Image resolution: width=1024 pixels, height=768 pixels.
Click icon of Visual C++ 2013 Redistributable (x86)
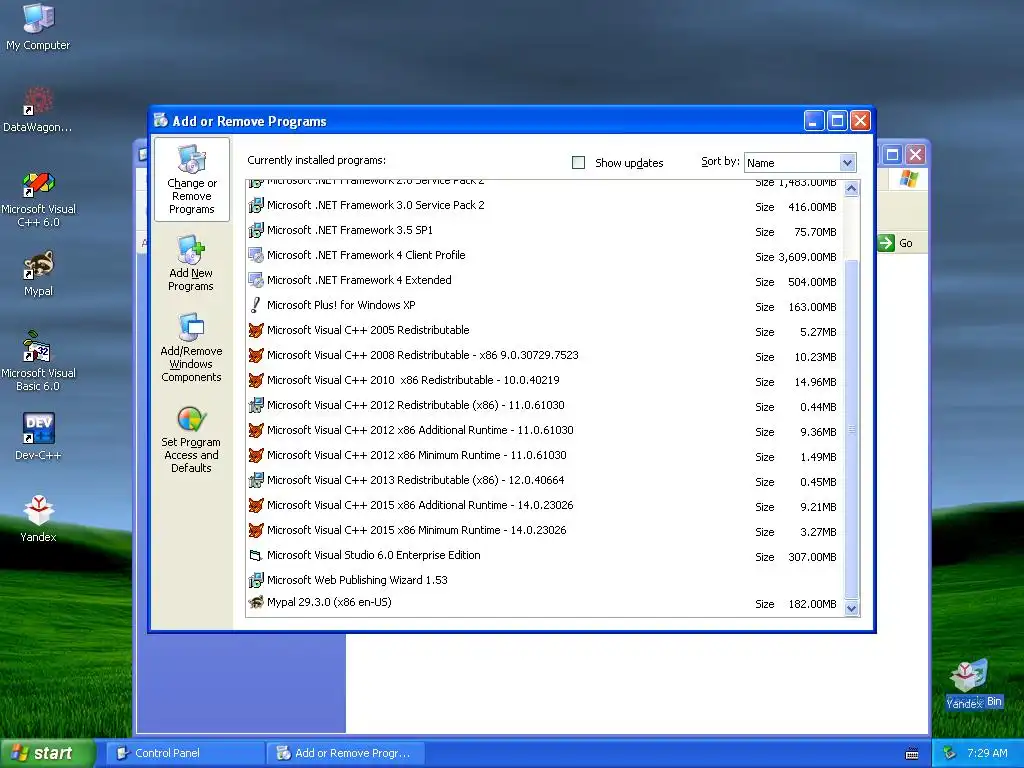click(256, 480)
